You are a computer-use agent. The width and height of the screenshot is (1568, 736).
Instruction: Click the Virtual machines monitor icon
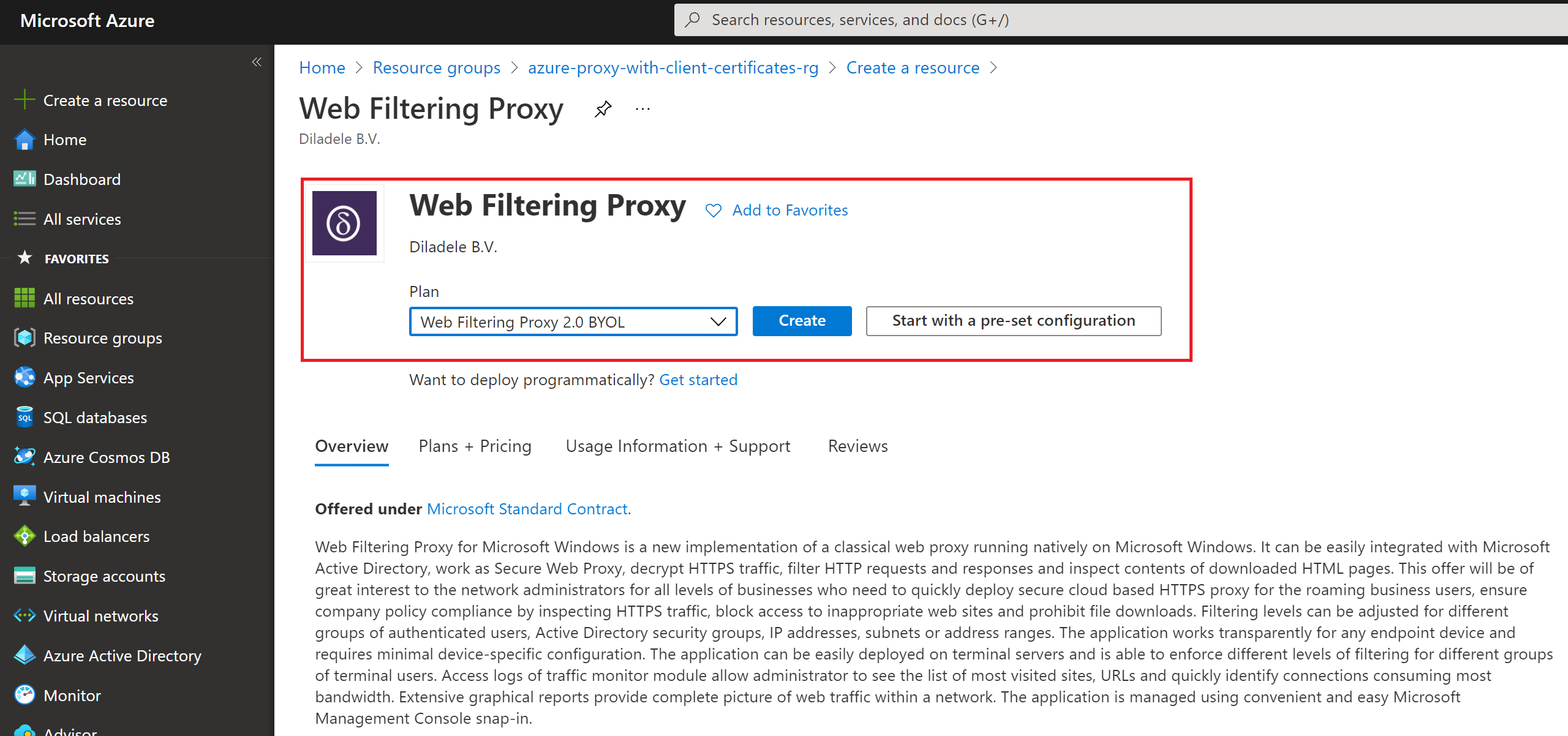click(x=24, y=497)
